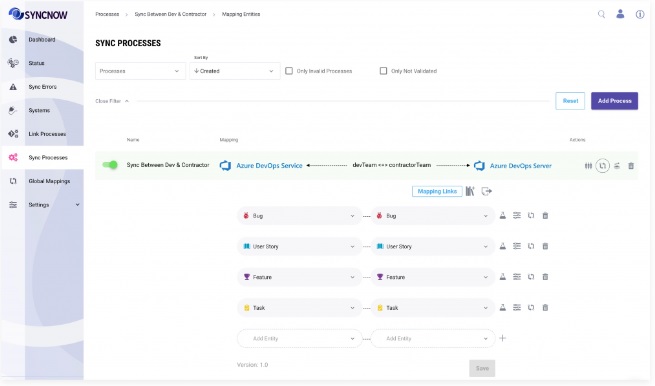This screenshot has width=655, height=386.
Task: Click the Add Process button
Action: [x=614, y=101]
